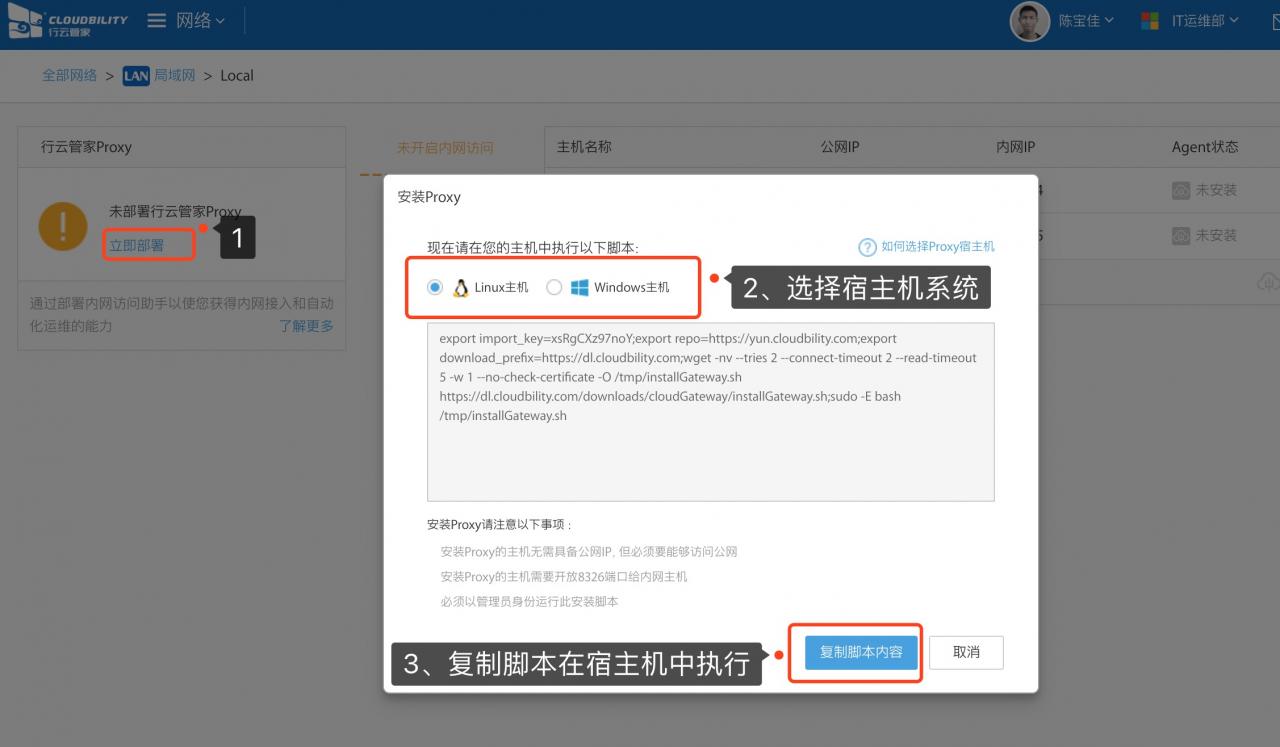Click the 内网IP column header

(x=1016, y=147)
